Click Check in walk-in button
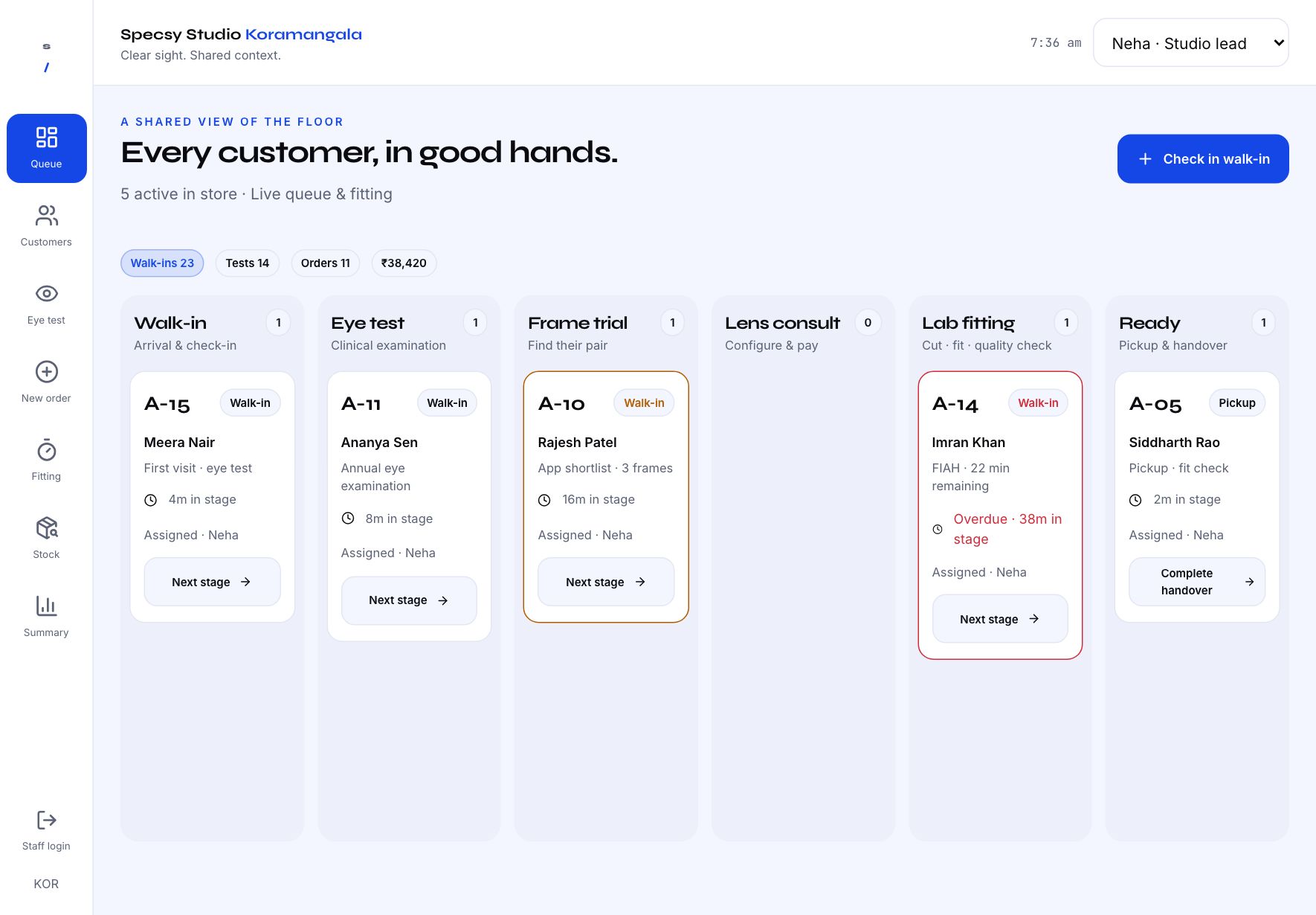The width and height of the screenshot is (1316, 915). pyautogui.click(x=1203, y=158)
